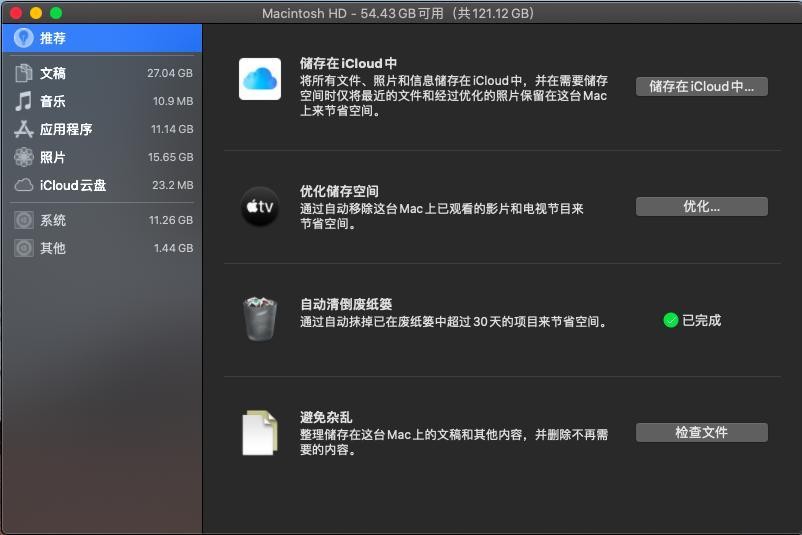Click the music note icon

[24, 101]
